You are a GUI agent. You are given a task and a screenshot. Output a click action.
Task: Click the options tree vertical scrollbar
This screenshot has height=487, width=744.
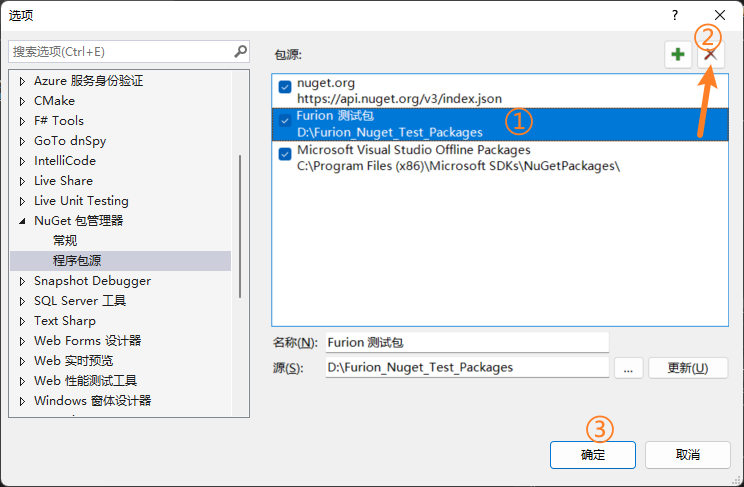(x=239, y=225)
